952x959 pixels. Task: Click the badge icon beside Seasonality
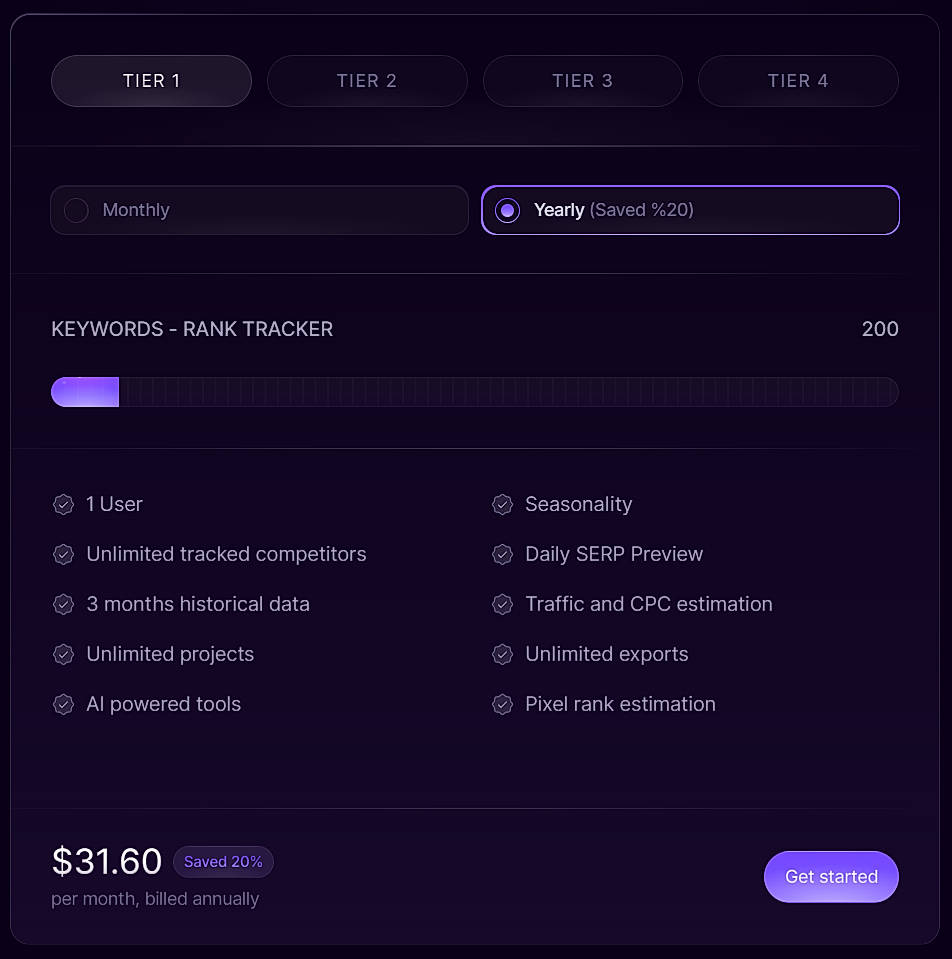[503, 504]
